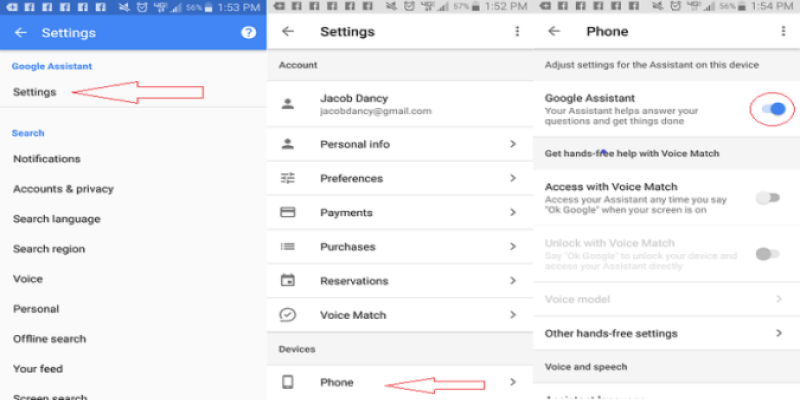Tap the Reservations calendar icon
This screenshot has width=800, height=400.
(288, 281)
